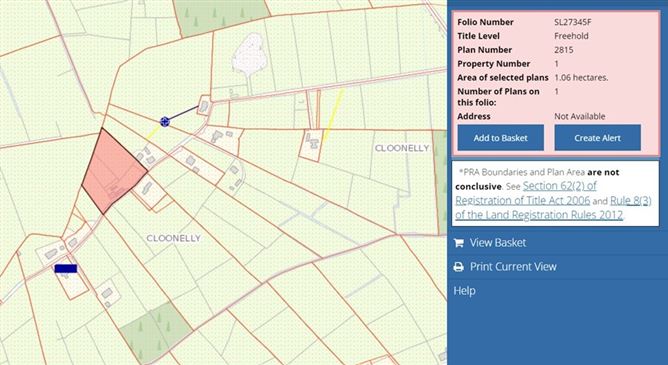Click the green forest patch at map bottom

(156, 332)
